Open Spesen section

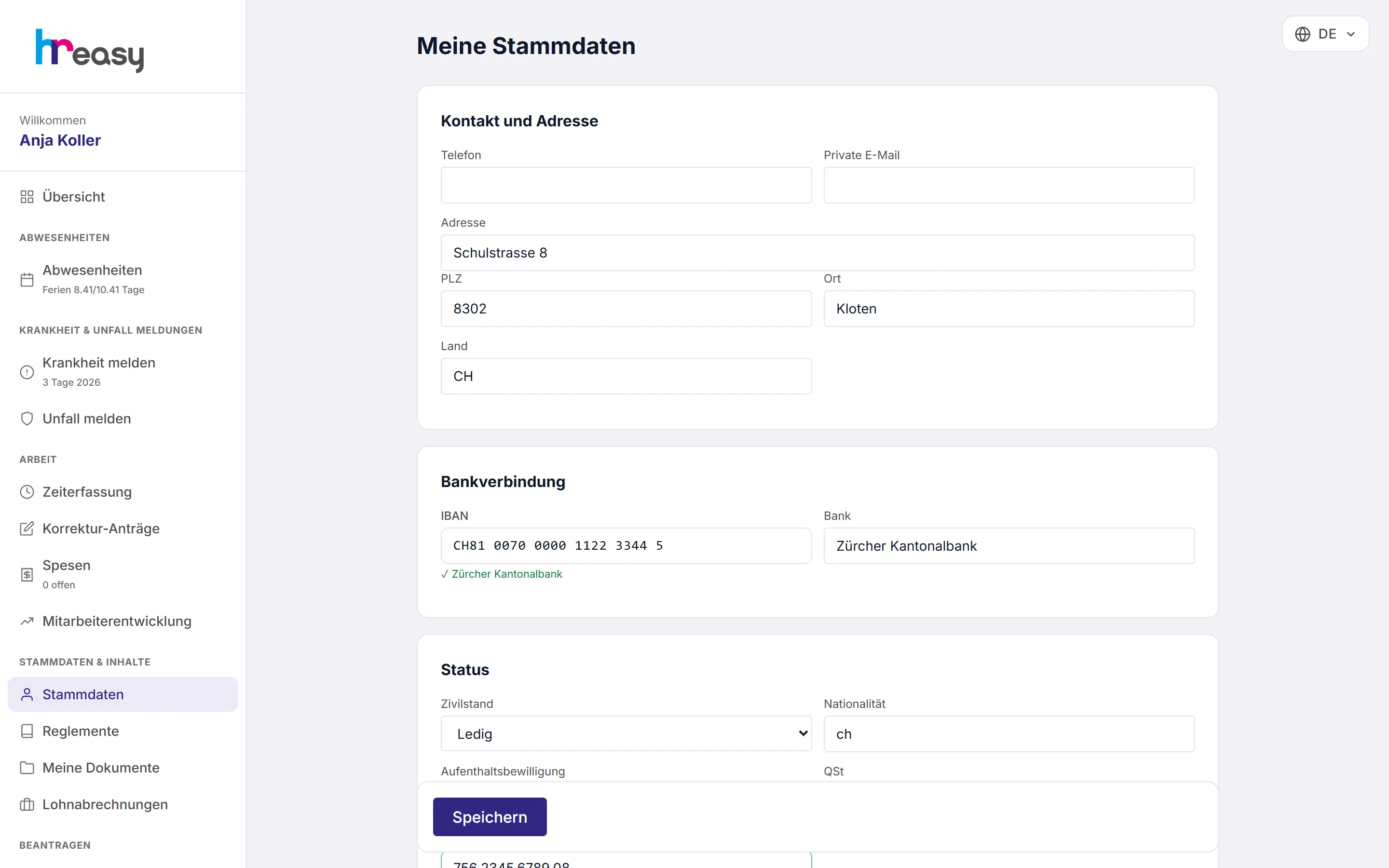[x=123, y=575]
